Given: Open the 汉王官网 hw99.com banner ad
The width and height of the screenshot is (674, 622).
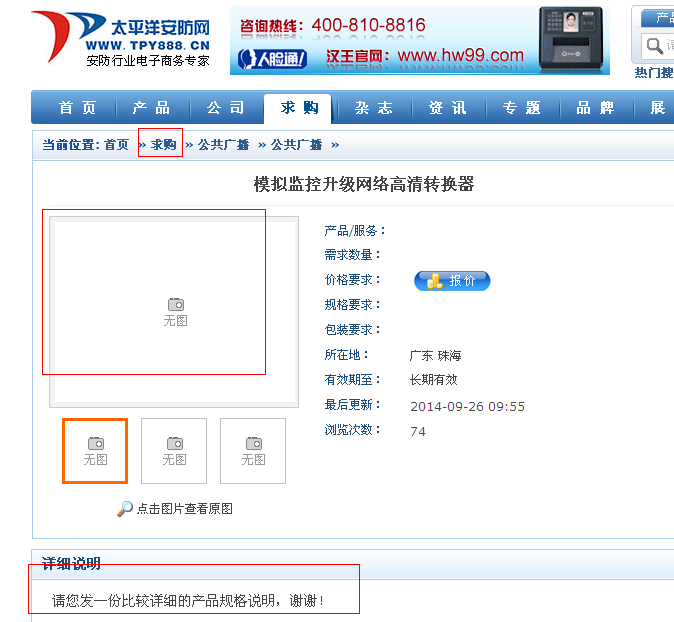Looking at the screenshot, I should tap(420, 40).
